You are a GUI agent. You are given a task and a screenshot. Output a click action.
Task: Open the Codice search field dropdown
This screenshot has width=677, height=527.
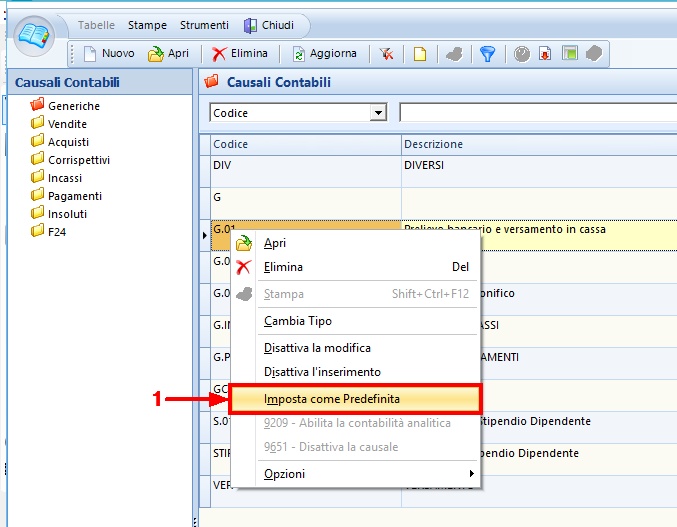pyautogui.click(x=378, y=113)
